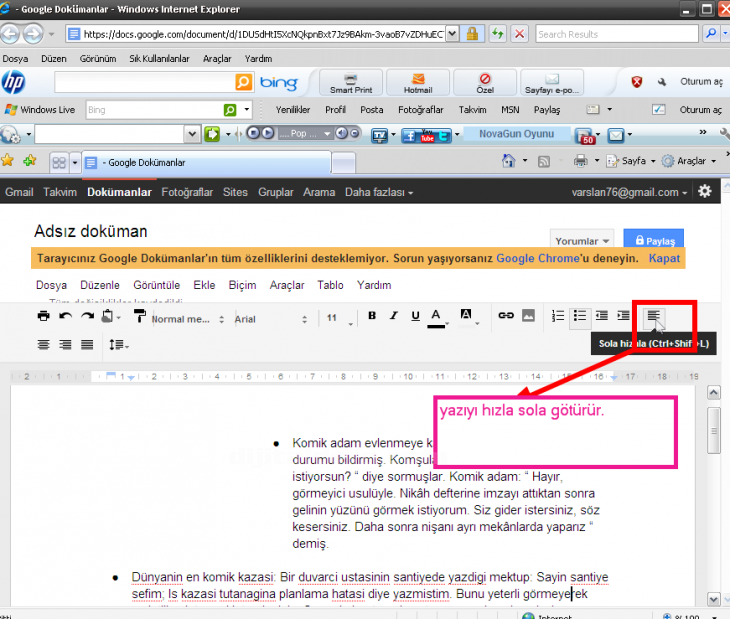This screenshot has width=730, height=619.
Task: Open the Biçim menu
Action: [x=242, y=285]
